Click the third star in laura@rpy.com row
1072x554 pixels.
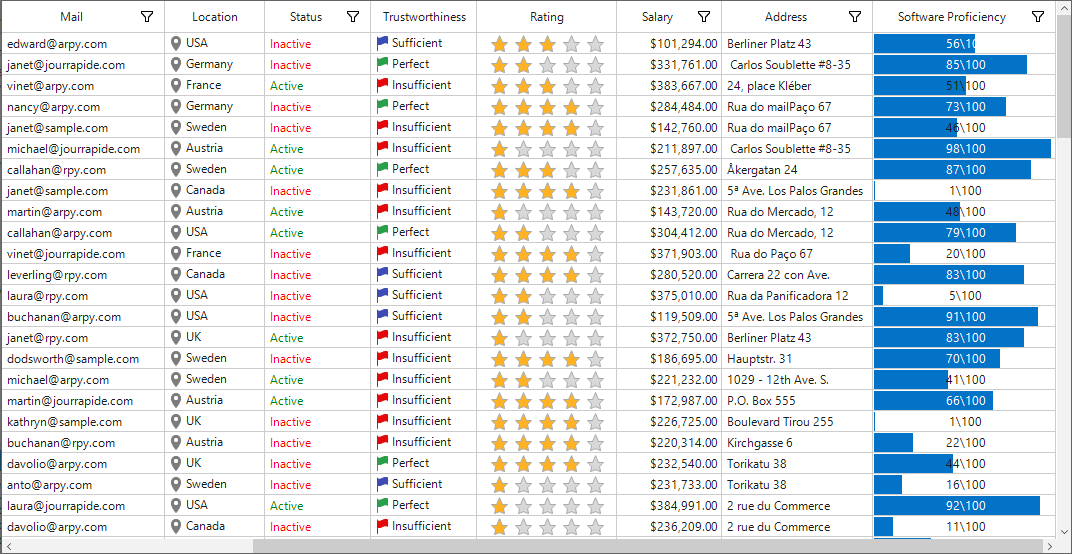(548, 297)
